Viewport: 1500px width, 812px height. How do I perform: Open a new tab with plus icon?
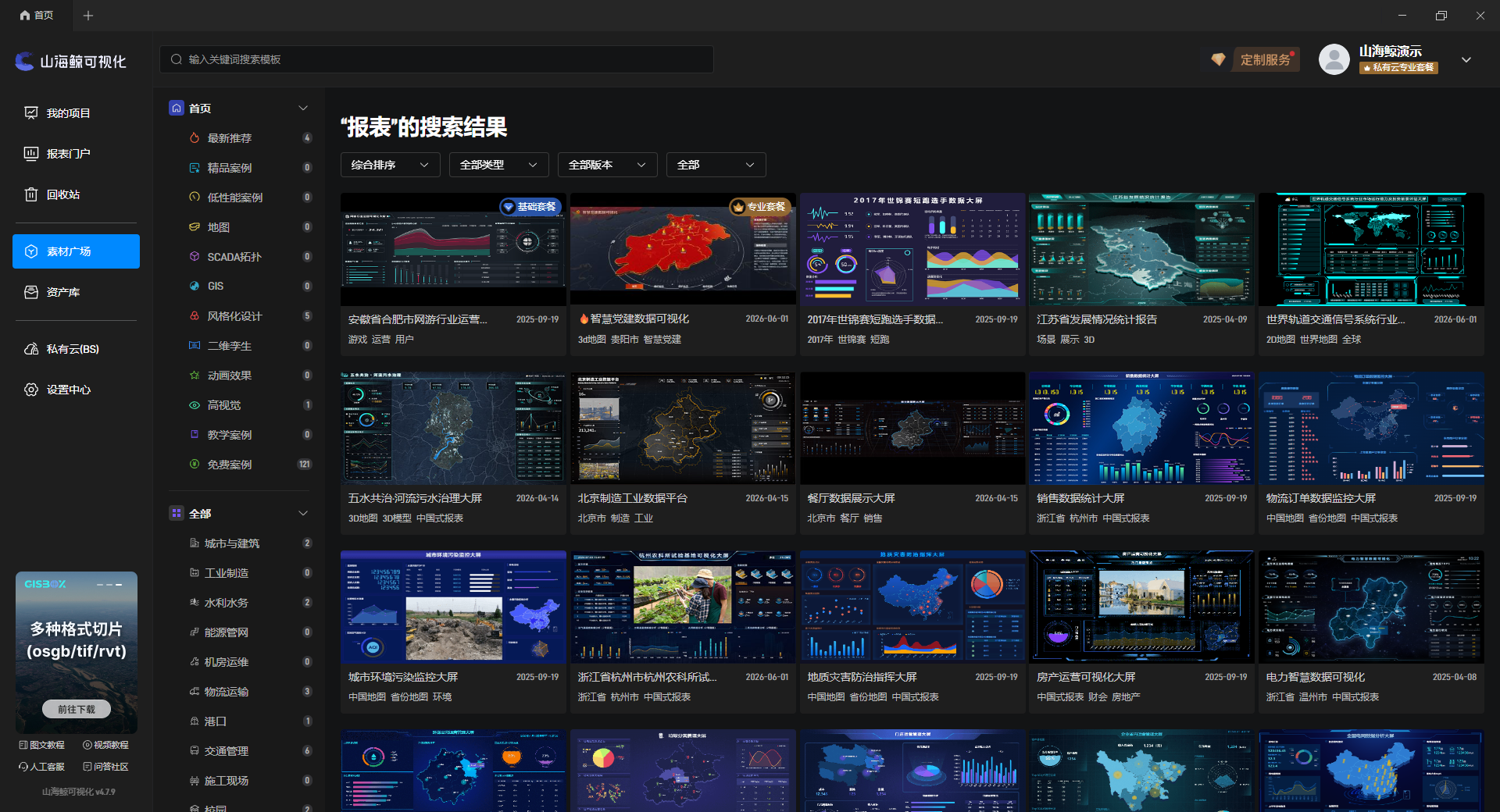click(88, 16)
